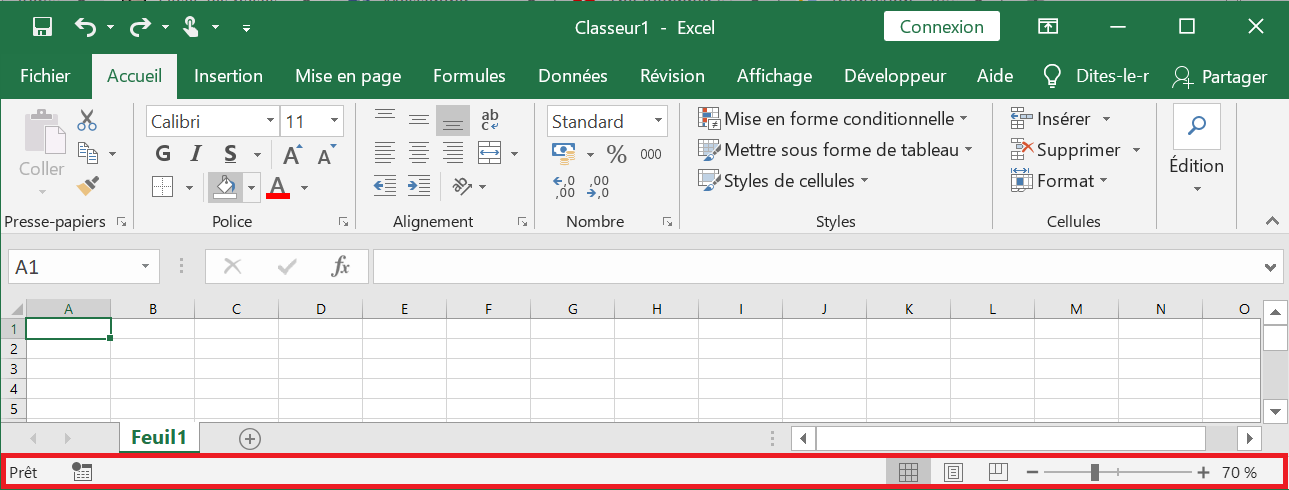Open the font size 11 dropdown
Viewport: 1289px width, 490px height.
(x=334, y=122)
